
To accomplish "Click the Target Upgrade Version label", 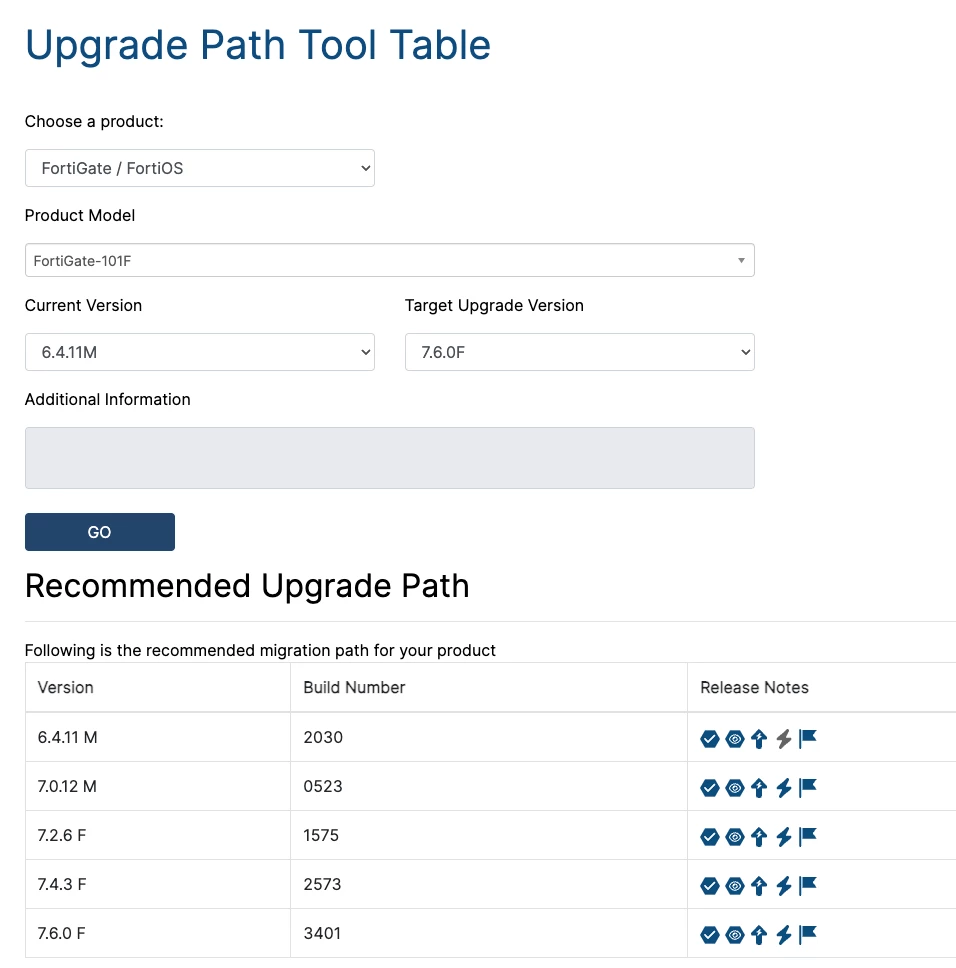I will 494,306.
